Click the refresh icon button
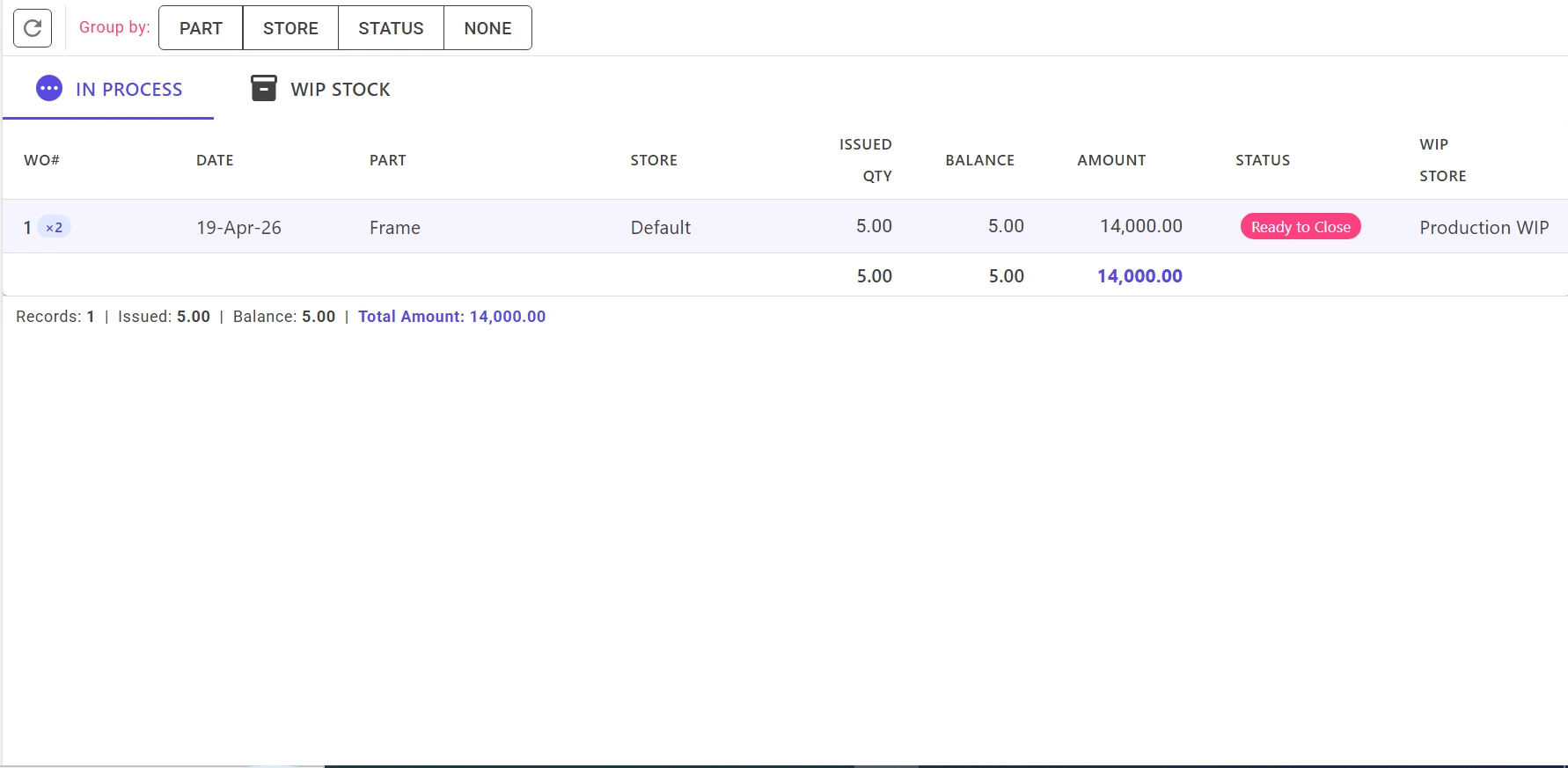Image resolution: width=1568 pixels, height=768 pixels. (33, 28)
